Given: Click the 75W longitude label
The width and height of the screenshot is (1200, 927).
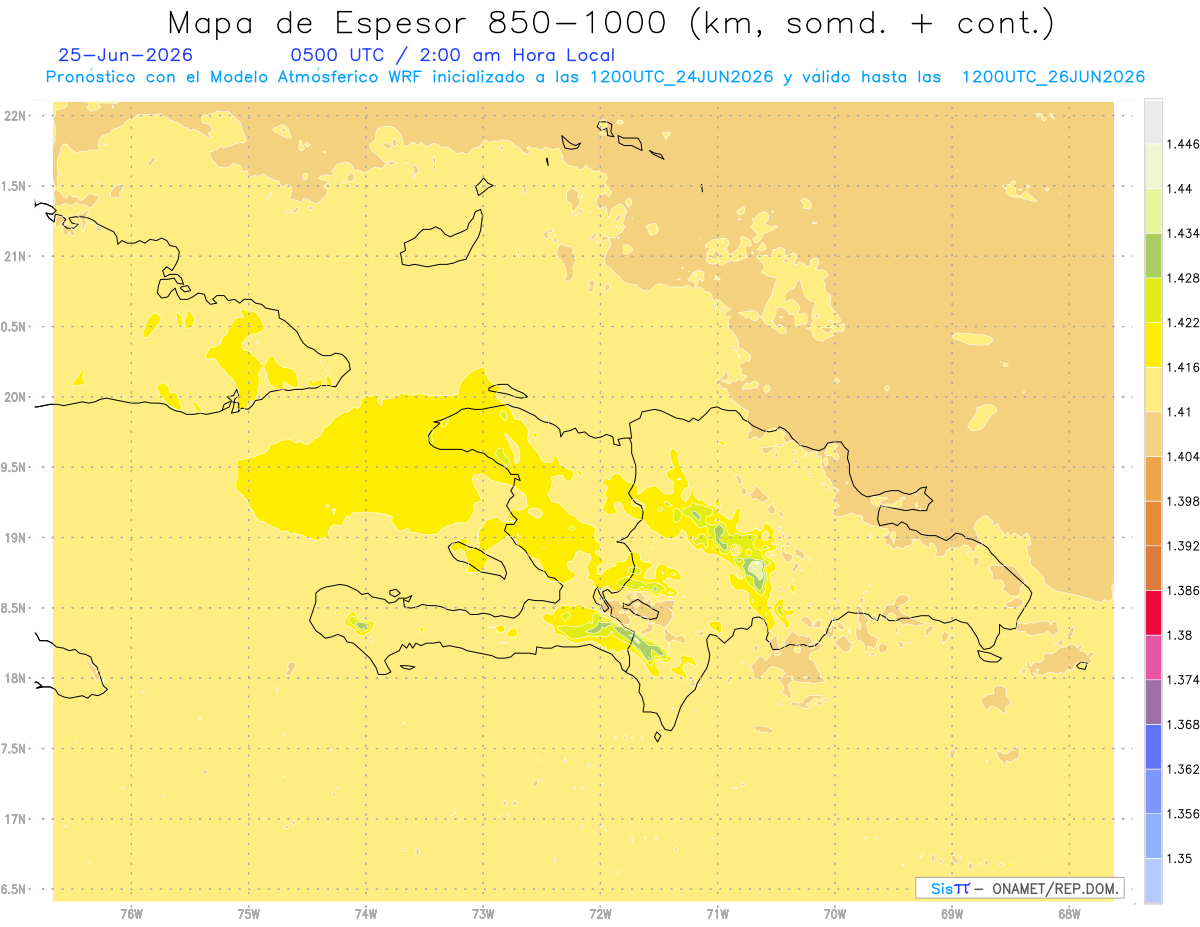Looking at the screenshot, I should tap(249, 914).
